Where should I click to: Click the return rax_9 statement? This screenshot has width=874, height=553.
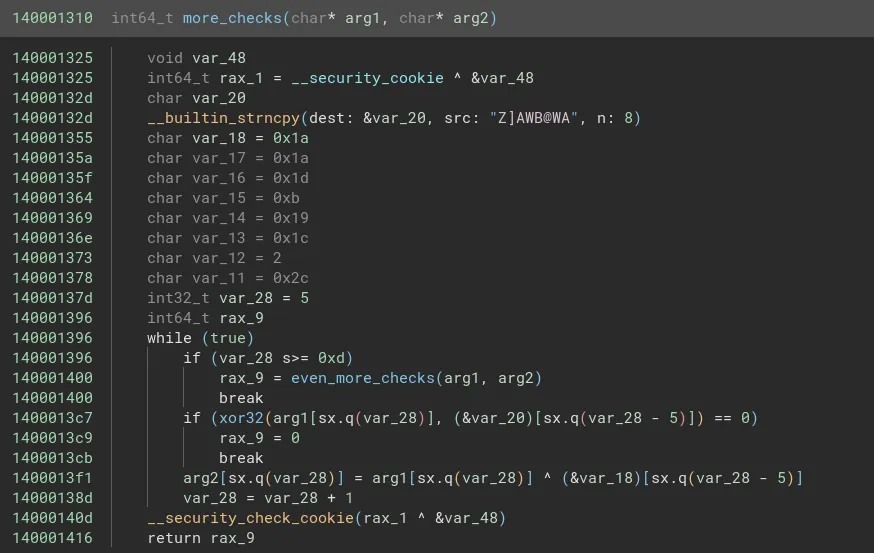tap(200, 538)
